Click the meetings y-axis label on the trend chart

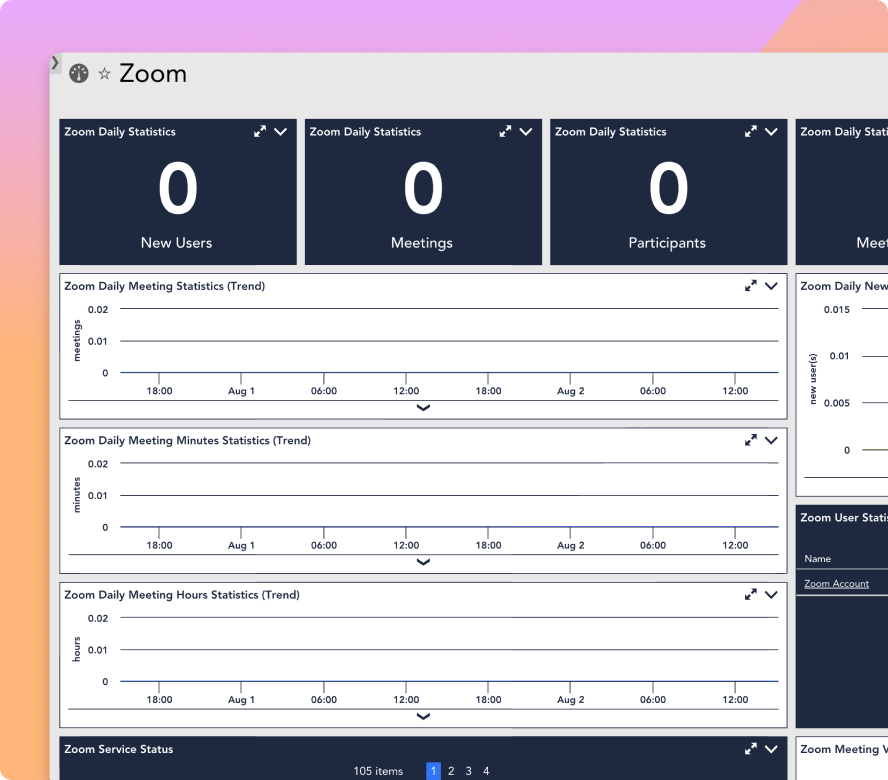(x=77, y=340)
